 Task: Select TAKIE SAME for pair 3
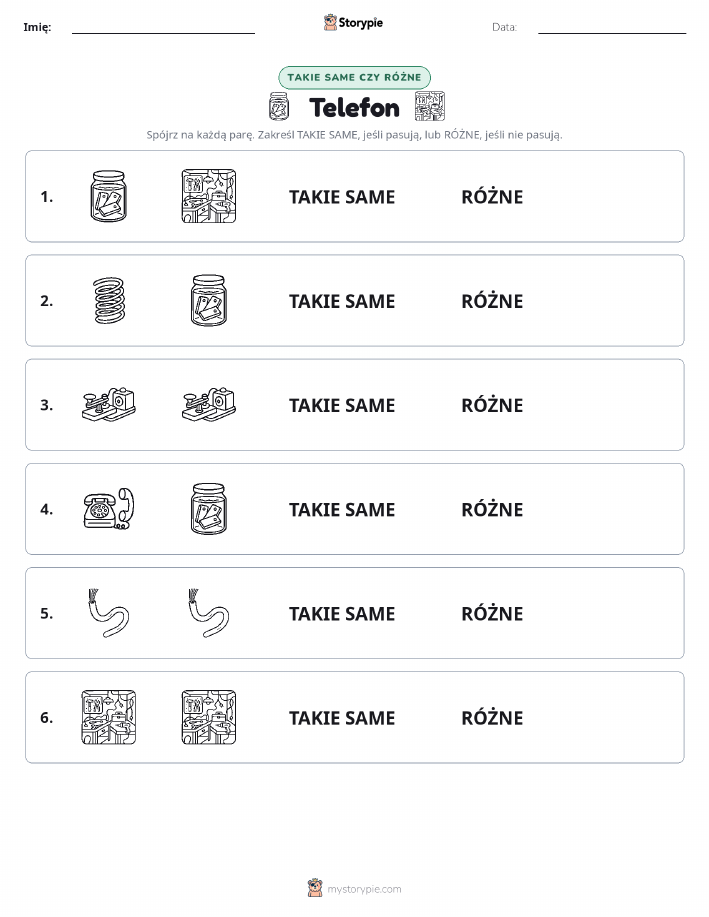click(342, 405)
